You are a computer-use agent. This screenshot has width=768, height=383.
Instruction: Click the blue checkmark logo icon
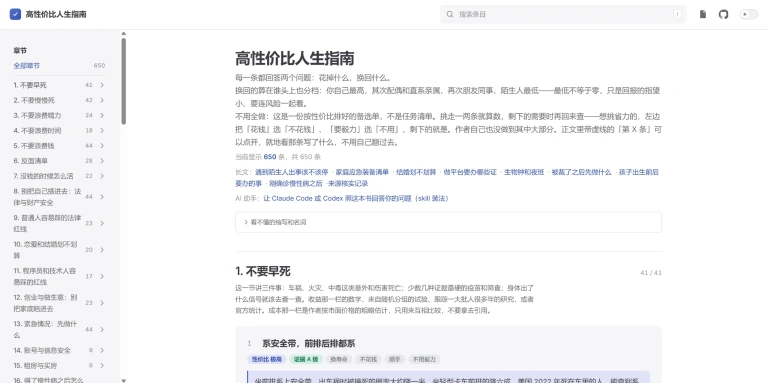click(15, 14)
